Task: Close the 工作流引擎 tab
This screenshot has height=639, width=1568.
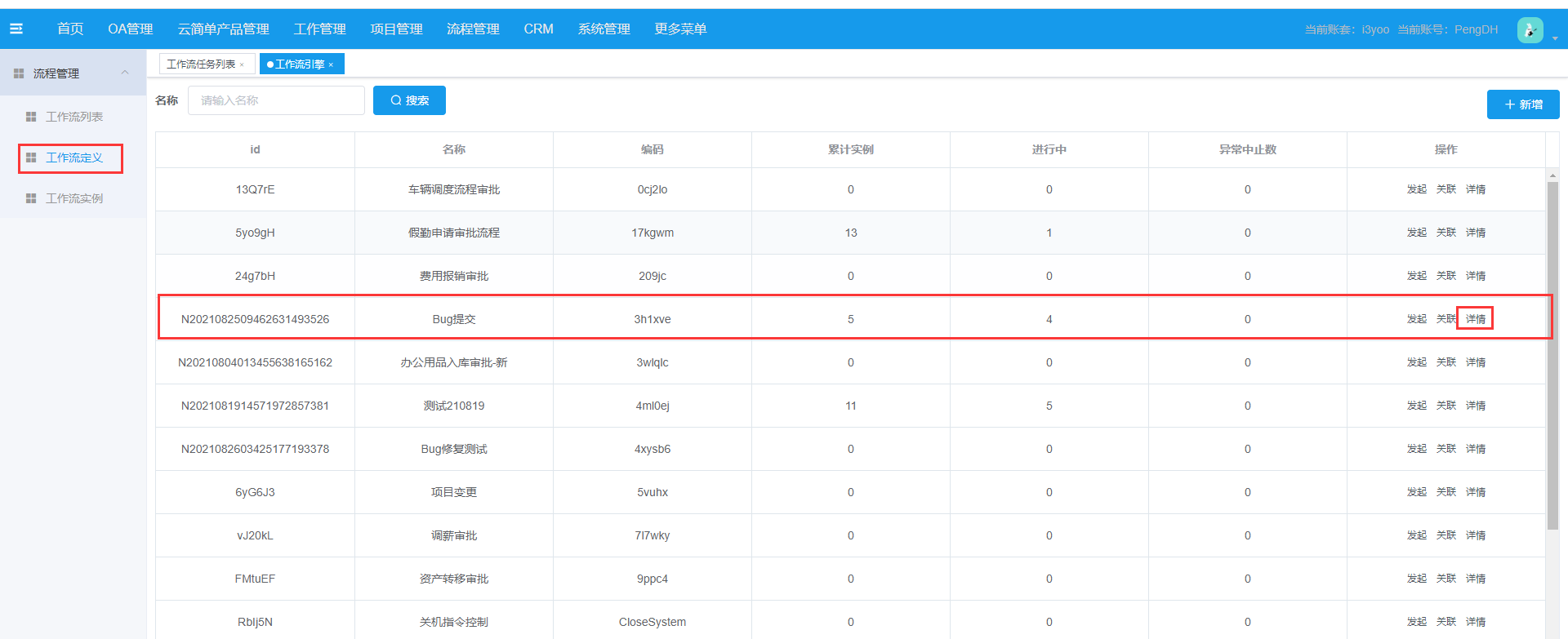Action: pos(331,64)
